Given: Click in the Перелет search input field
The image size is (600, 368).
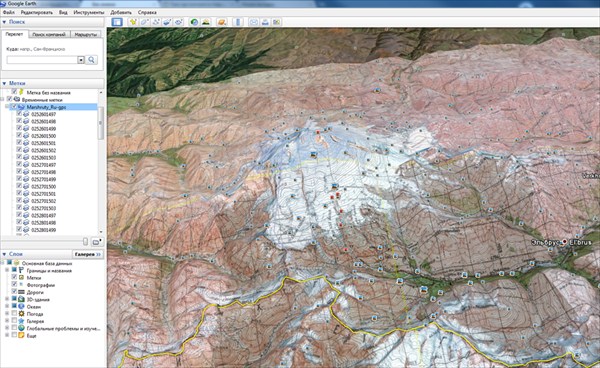Looking at the screenshot, I should (x=42, y=60).
